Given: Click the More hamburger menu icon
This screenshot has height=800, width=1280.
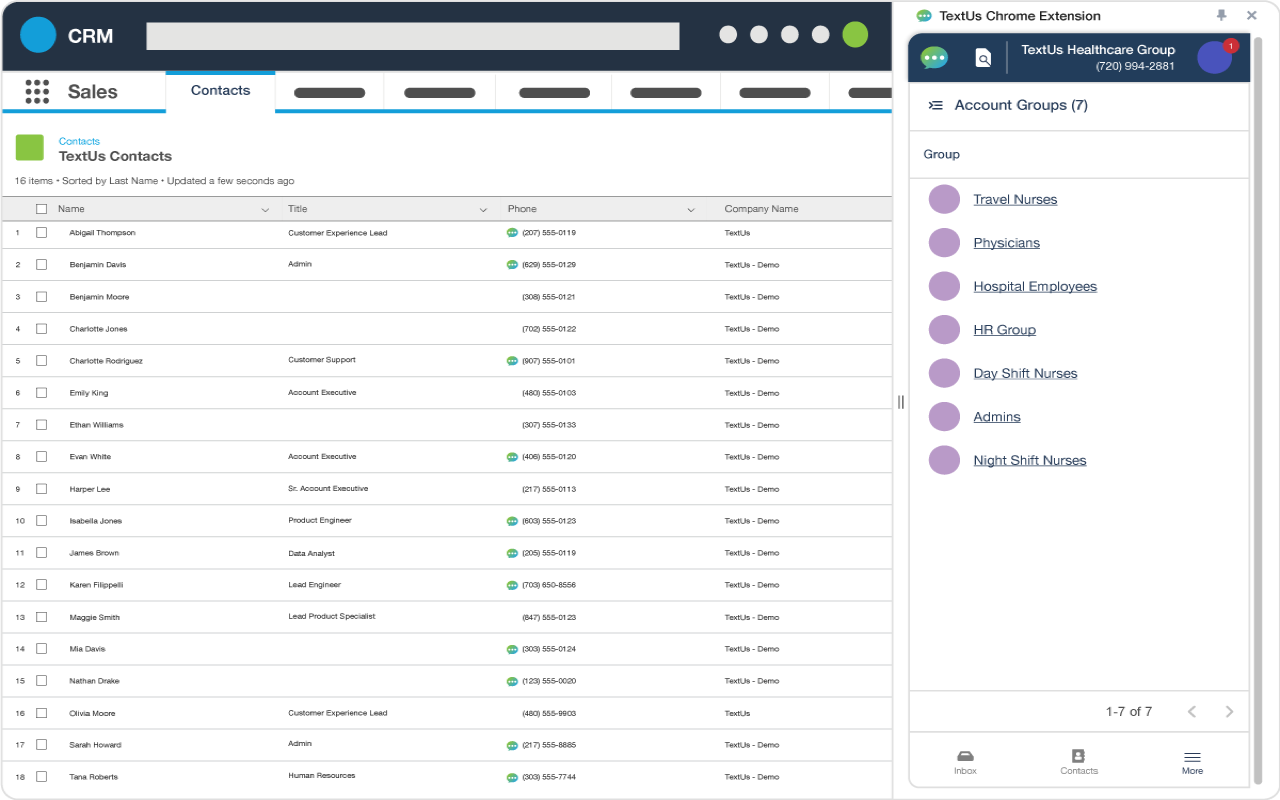Looking at the screenshot, I should tap(1192, 757).
